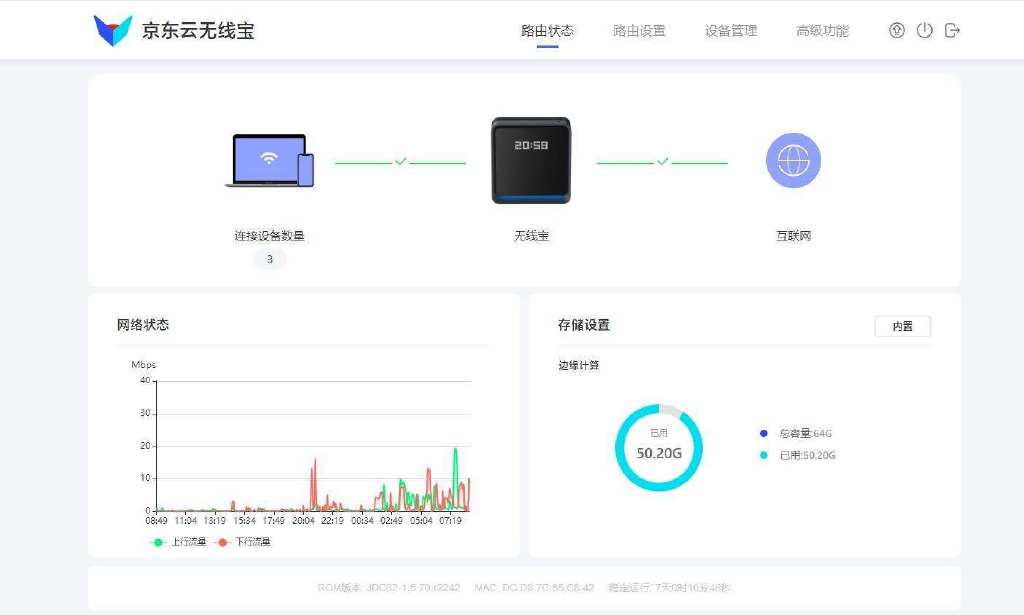Click the 存储设置 heading
The height and width of the screenshot is (615, 1024).
tap(584, 324)
